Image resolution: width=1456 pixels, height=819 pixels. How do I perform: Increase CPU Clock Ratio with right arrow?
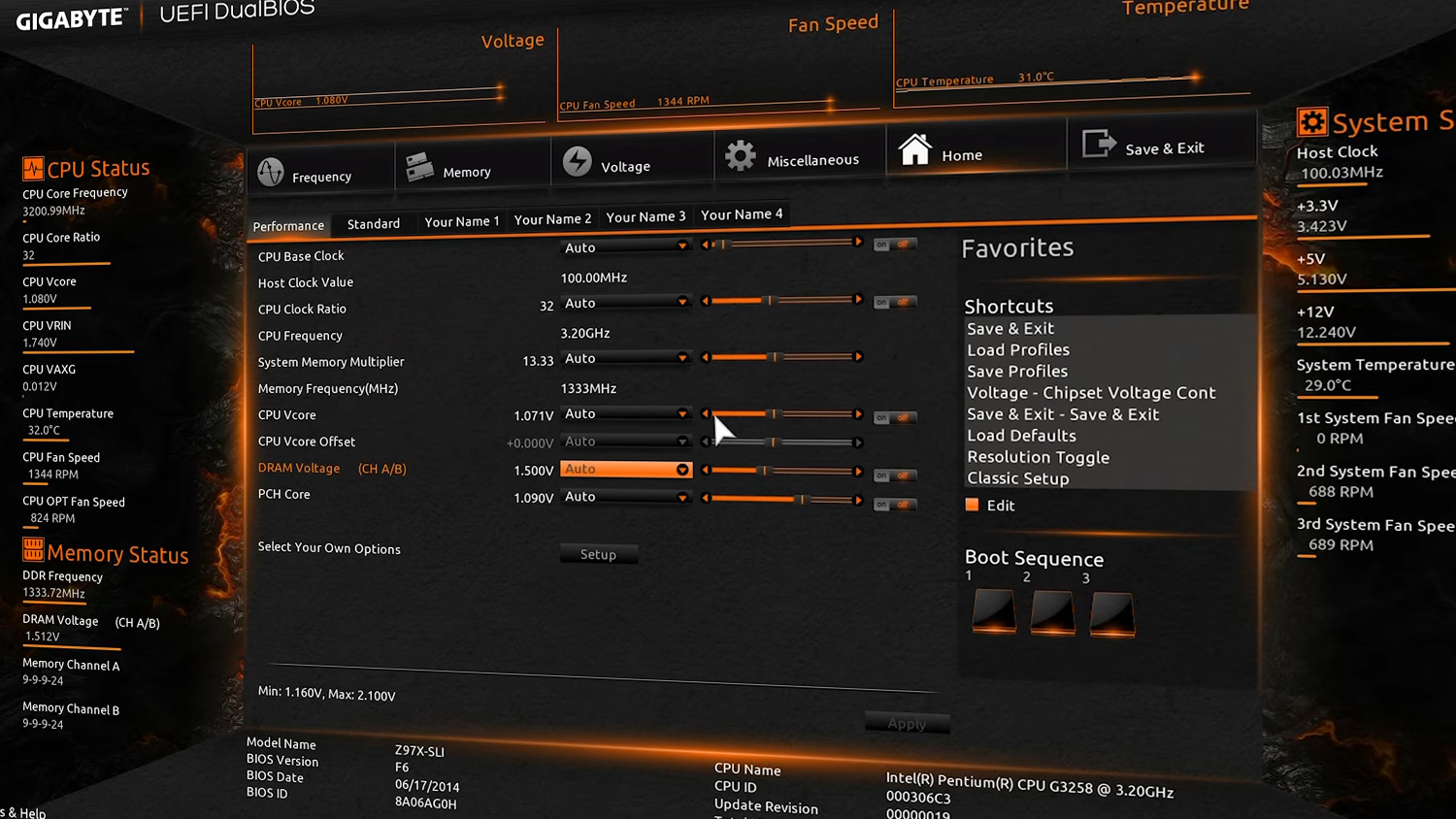click(857, 299)
